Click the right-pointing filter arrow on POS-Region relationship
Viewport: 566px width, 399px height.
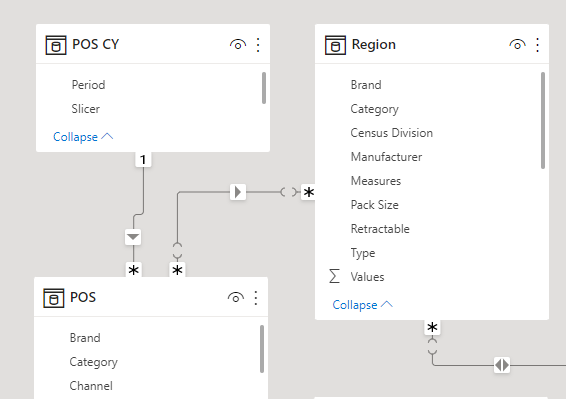238,192
